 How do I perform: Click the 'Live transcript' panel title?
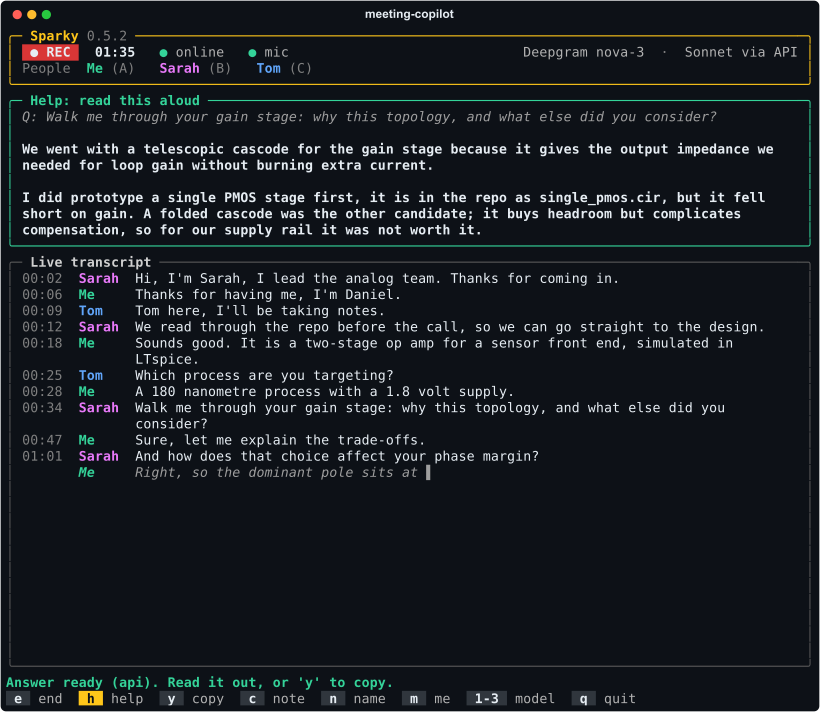pos(90,262)
